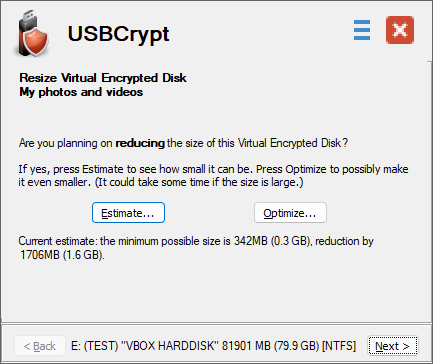Click the 81901 MB (79.9 GB) capacity
This screenshot has height=364, width=433.
pyautogui.click(x=270, y=346)
